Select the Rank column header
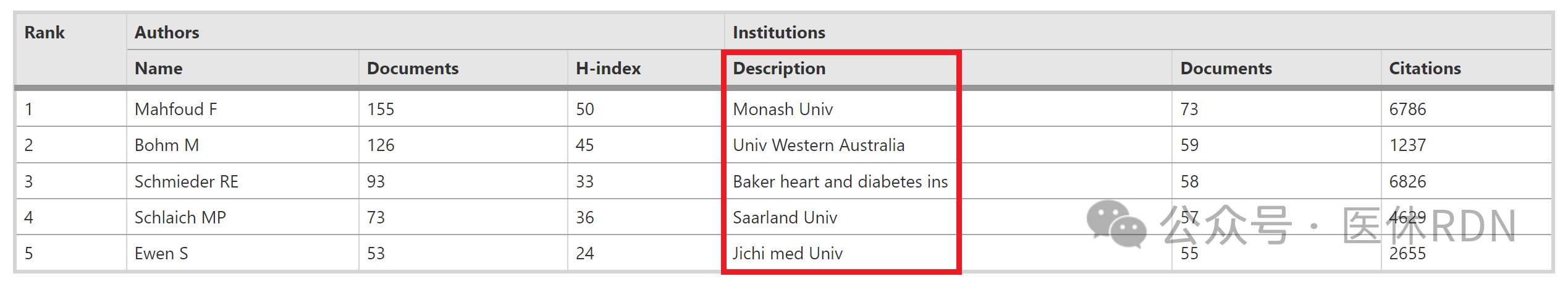 click(x=44, y=32)
